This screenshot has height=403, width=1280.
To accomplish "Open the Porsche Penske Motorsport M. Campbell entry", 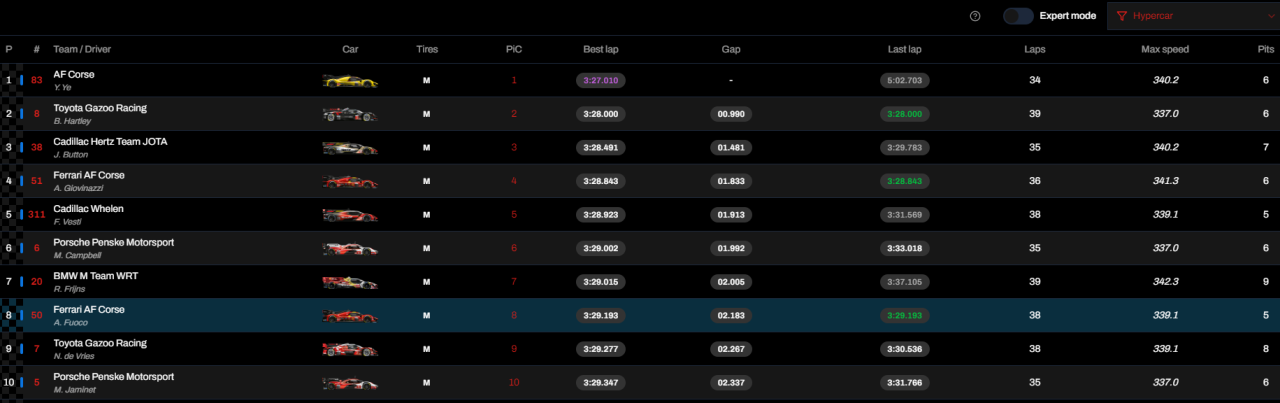I will click(113, 248).
